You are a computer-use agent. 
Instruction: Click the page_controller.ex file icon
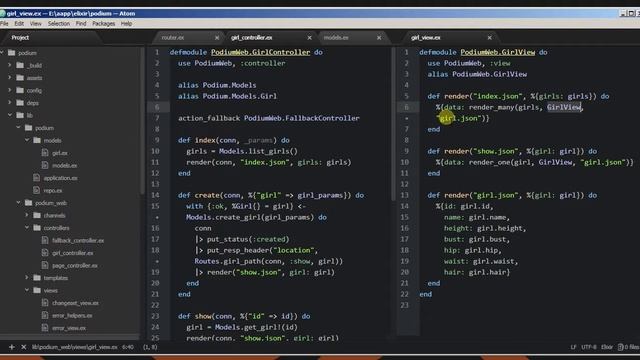(x=45, y=265)
